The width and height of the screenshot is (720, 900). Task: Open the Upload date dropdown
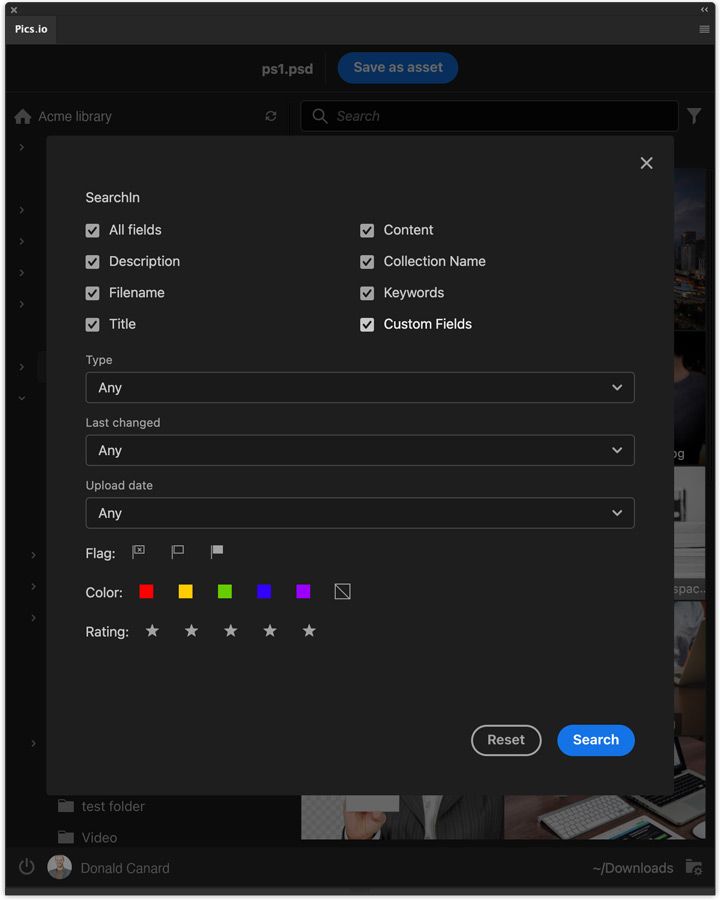(360, 513)
